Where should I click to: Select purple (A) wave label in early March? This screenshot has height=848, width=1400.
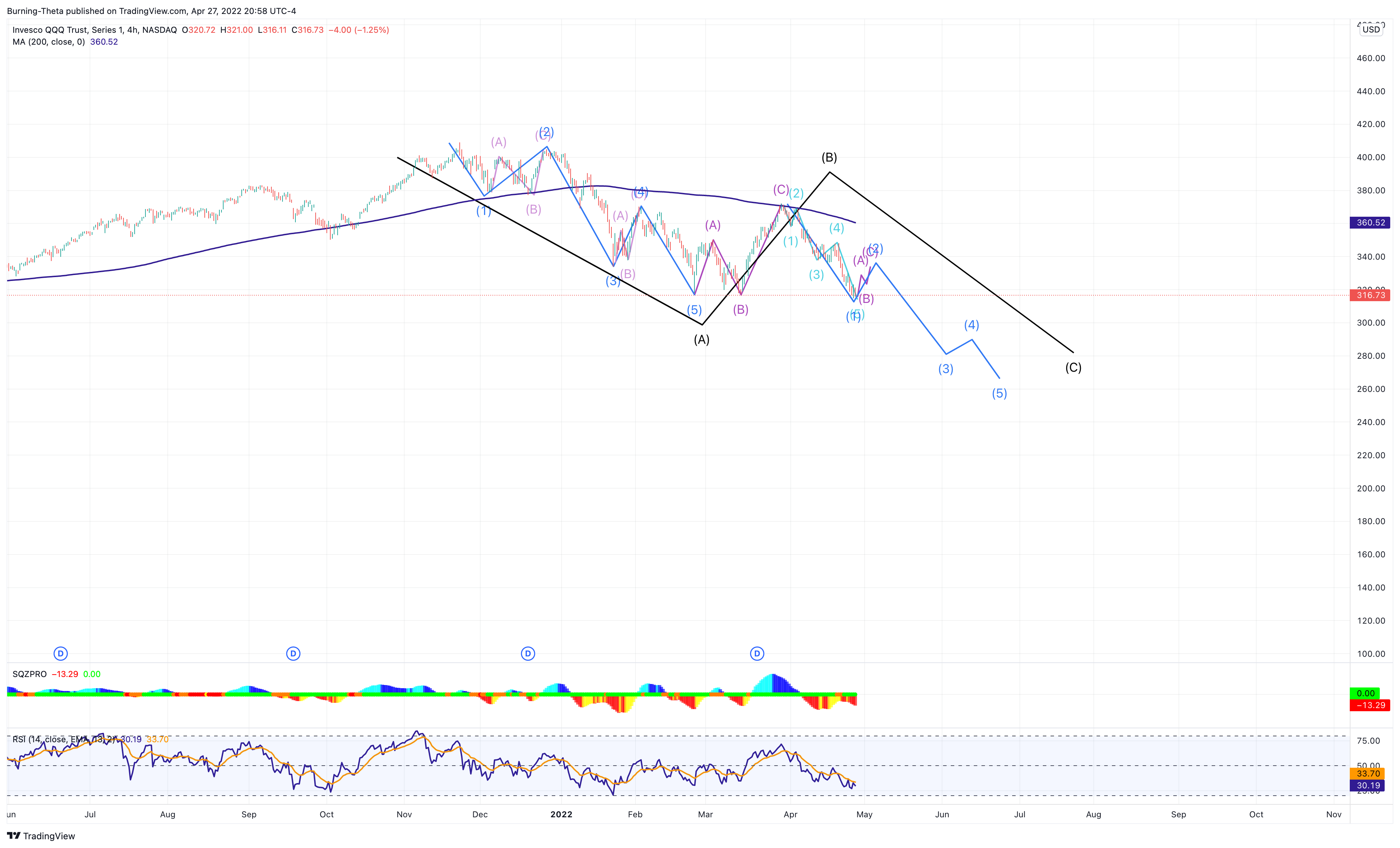[713, 226]
